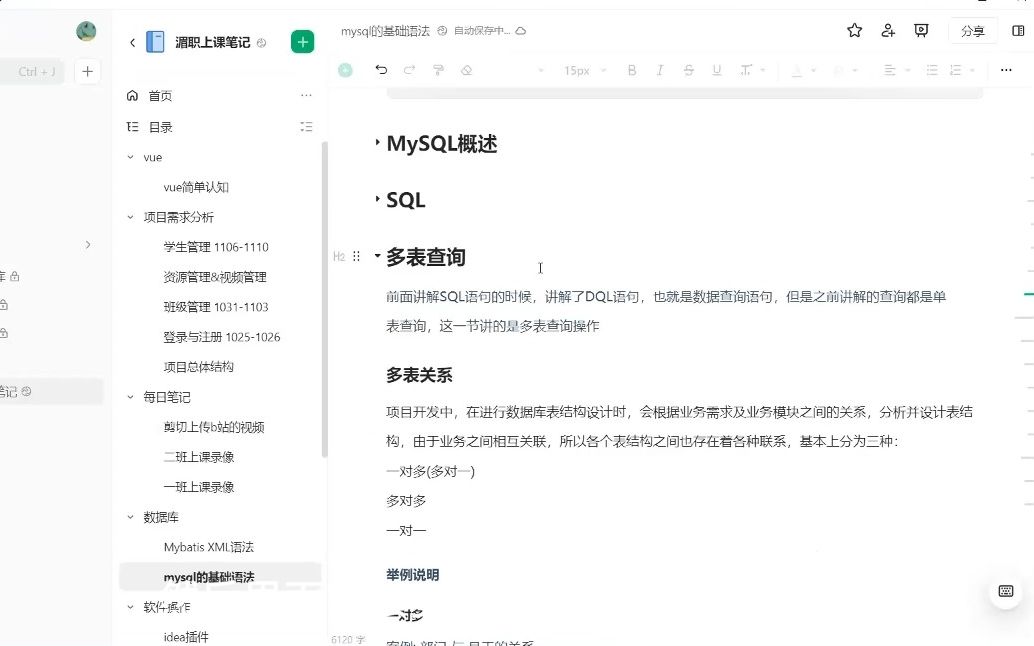Viewport: 1034px width, 646px height.
Task: Star this document as favorite
Action: [853, 31]
